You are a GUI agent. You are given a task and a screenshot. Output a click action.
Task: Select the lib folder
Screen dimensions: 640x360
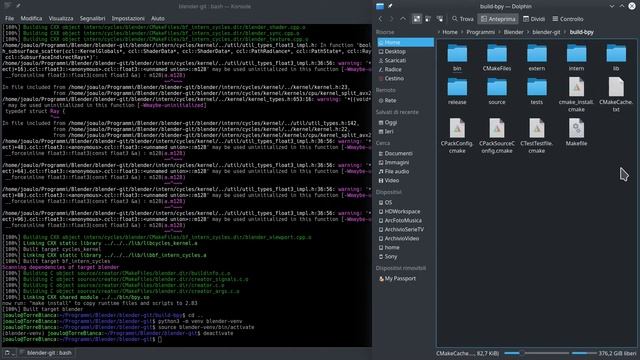[616, 58]
